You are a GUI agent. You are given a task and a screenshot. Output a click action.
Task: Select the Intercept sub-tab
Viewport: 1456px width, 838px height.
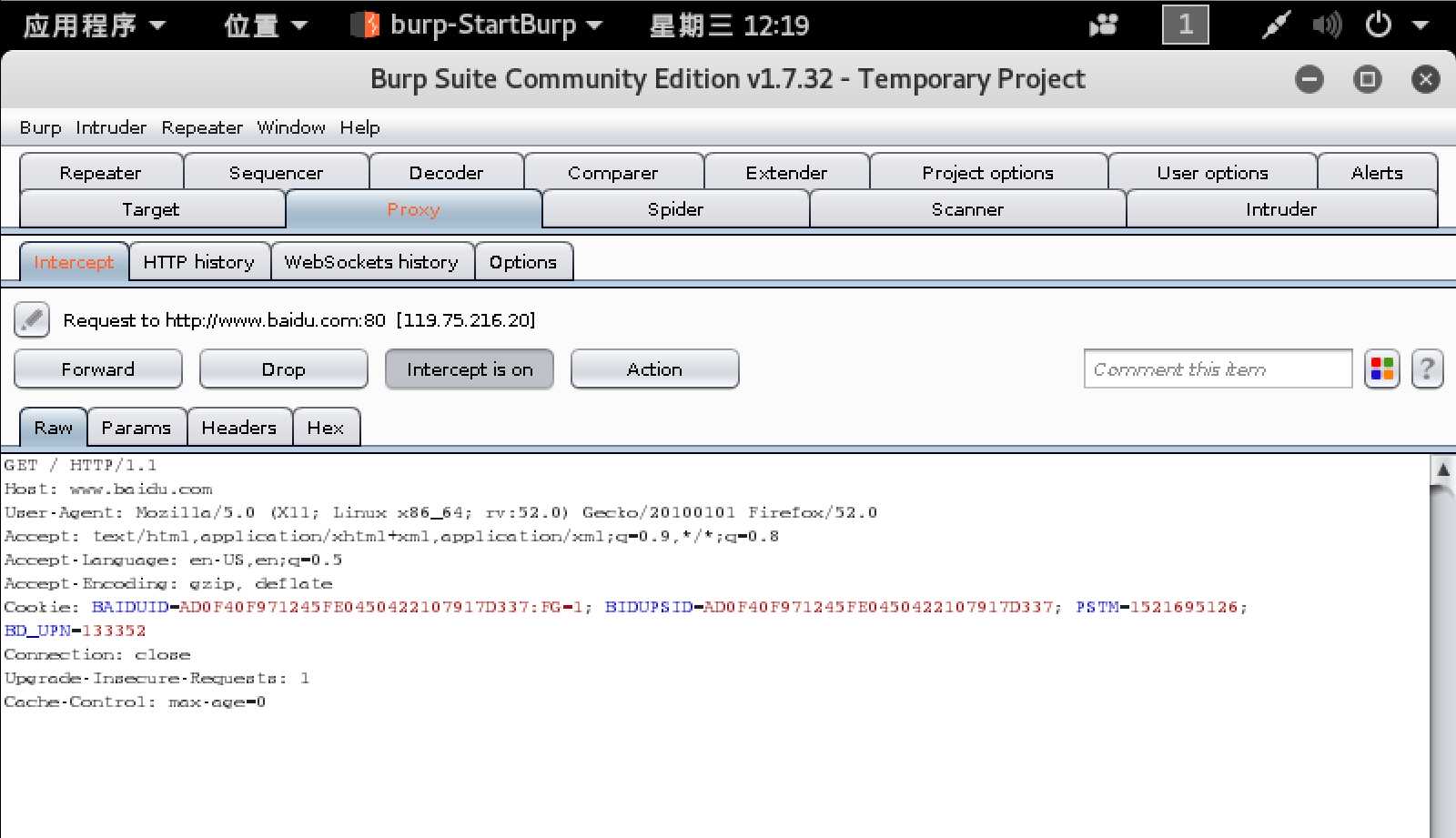click(x=74, y=262)
